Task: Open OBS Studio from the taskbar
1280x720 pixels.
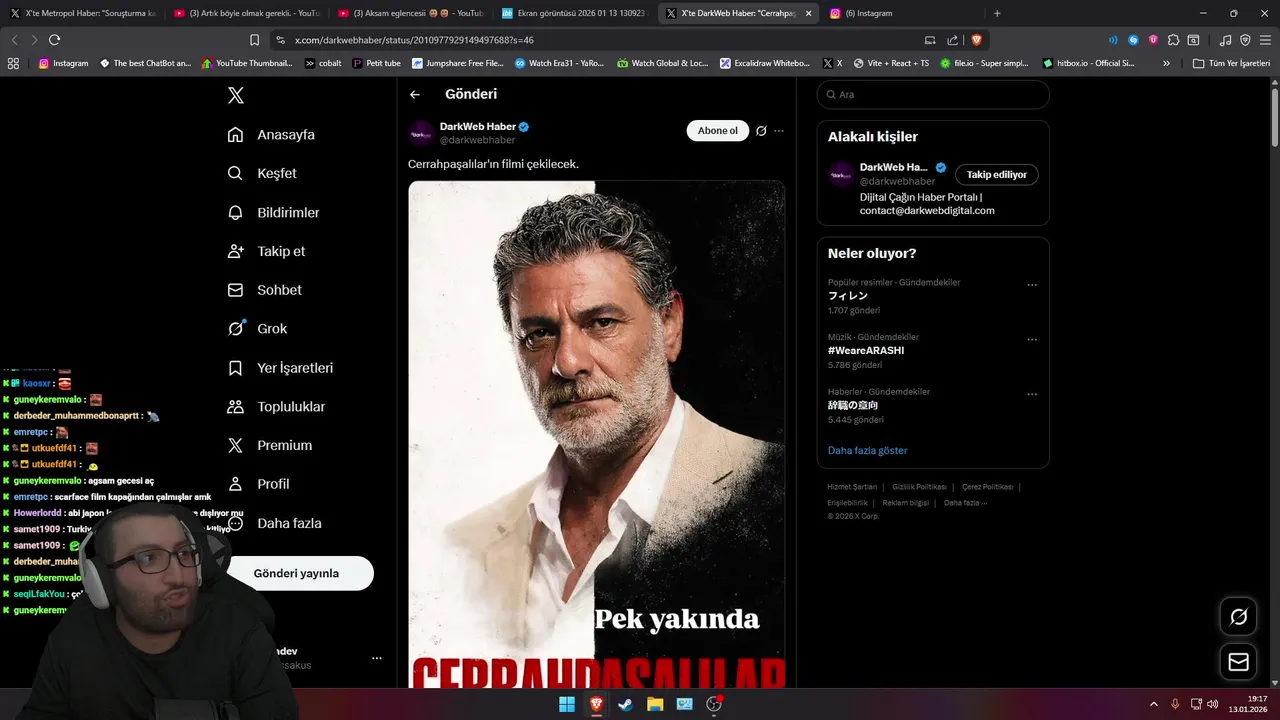Action: click(714, 704)
